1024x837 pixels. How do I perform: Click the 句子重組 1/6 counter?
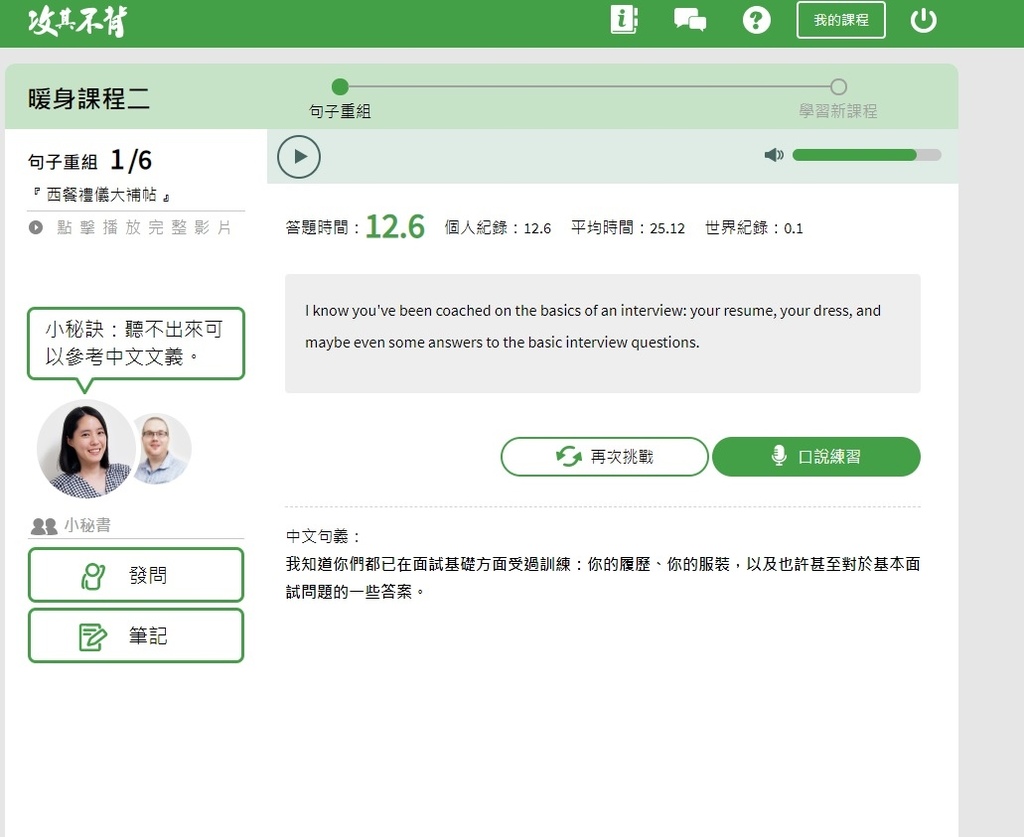pos(90,161)
